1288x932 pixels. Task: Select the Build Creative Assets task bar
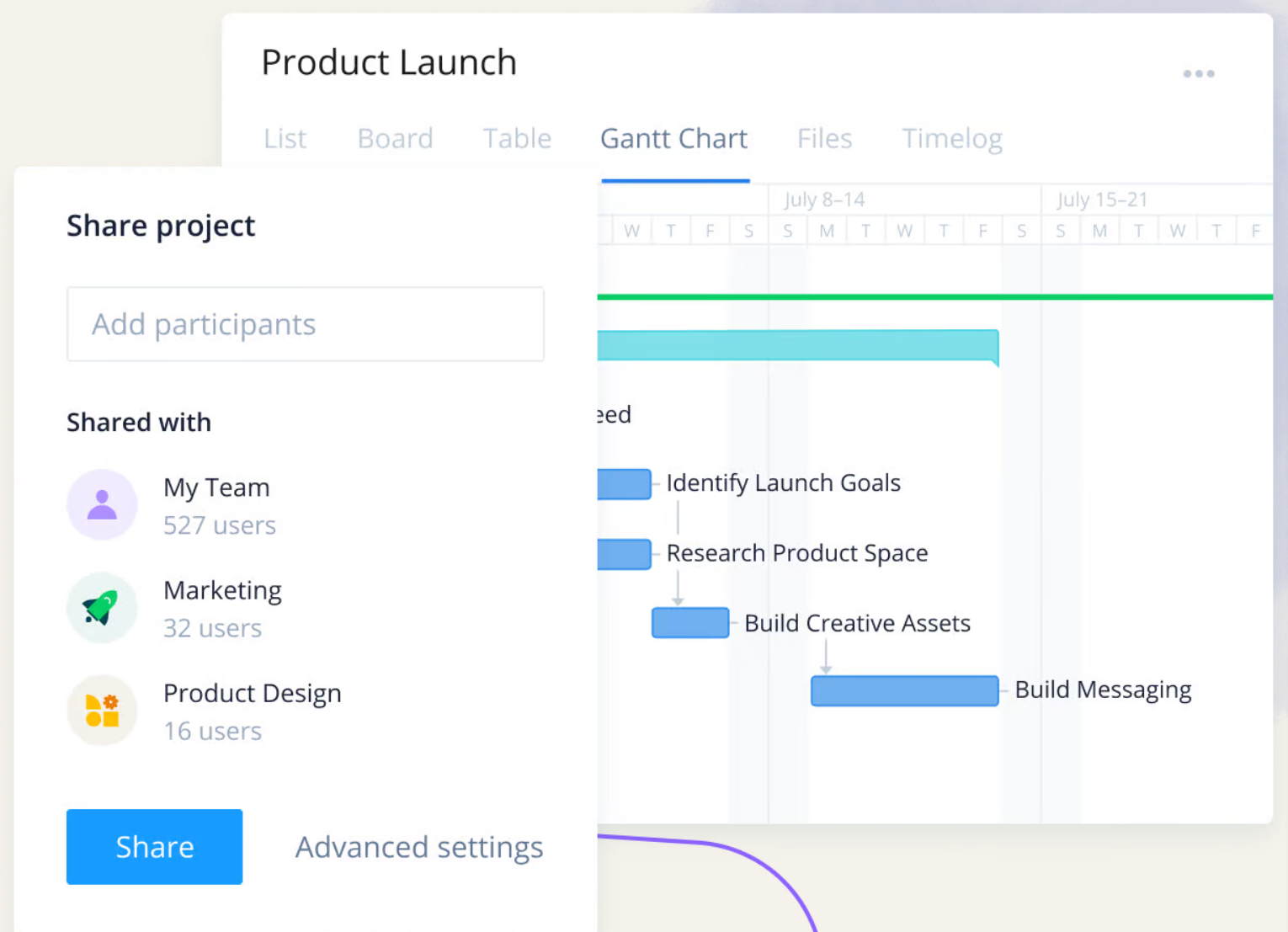690,623
